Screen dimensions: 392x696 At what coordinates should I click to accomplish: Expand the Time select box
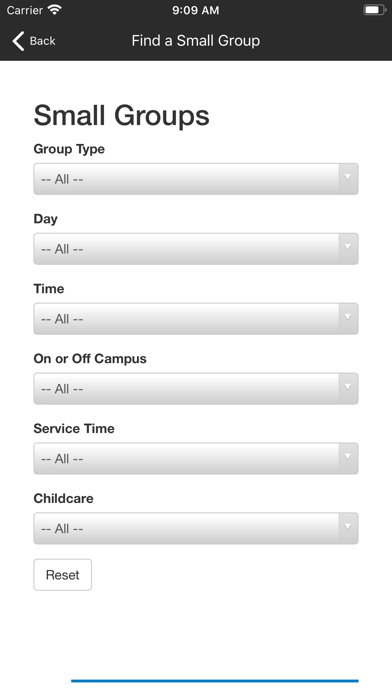click(196, 319)
